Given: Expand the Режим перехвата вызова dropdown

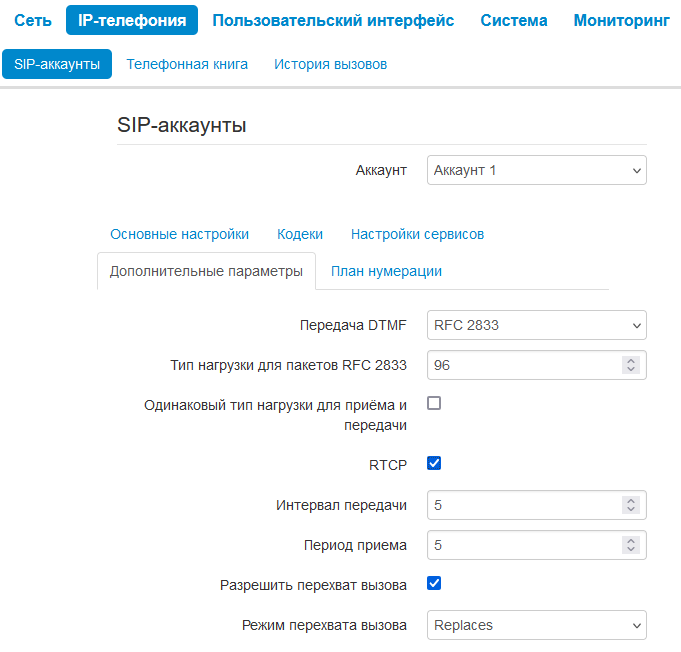Looking at the screenshot, I should click(x=536, y=625).
